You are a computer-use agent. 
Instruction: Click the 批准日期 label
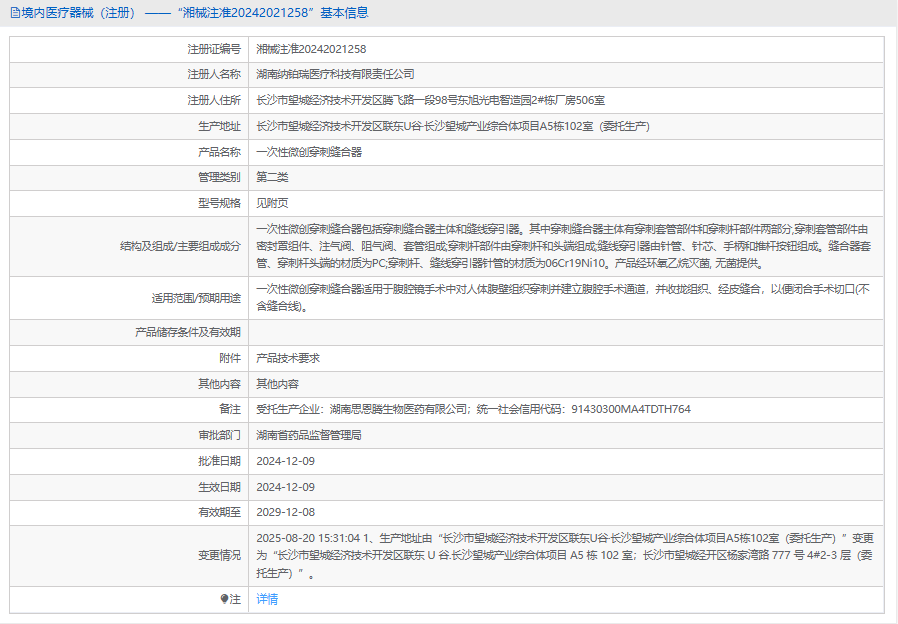click(219, 461)
